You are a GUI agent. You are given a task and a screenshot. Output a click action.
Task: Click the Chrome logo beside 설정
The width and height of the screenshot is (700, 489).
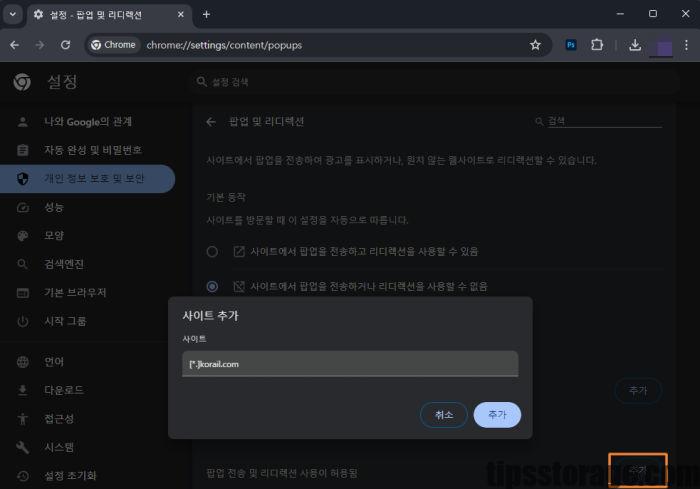22,82
